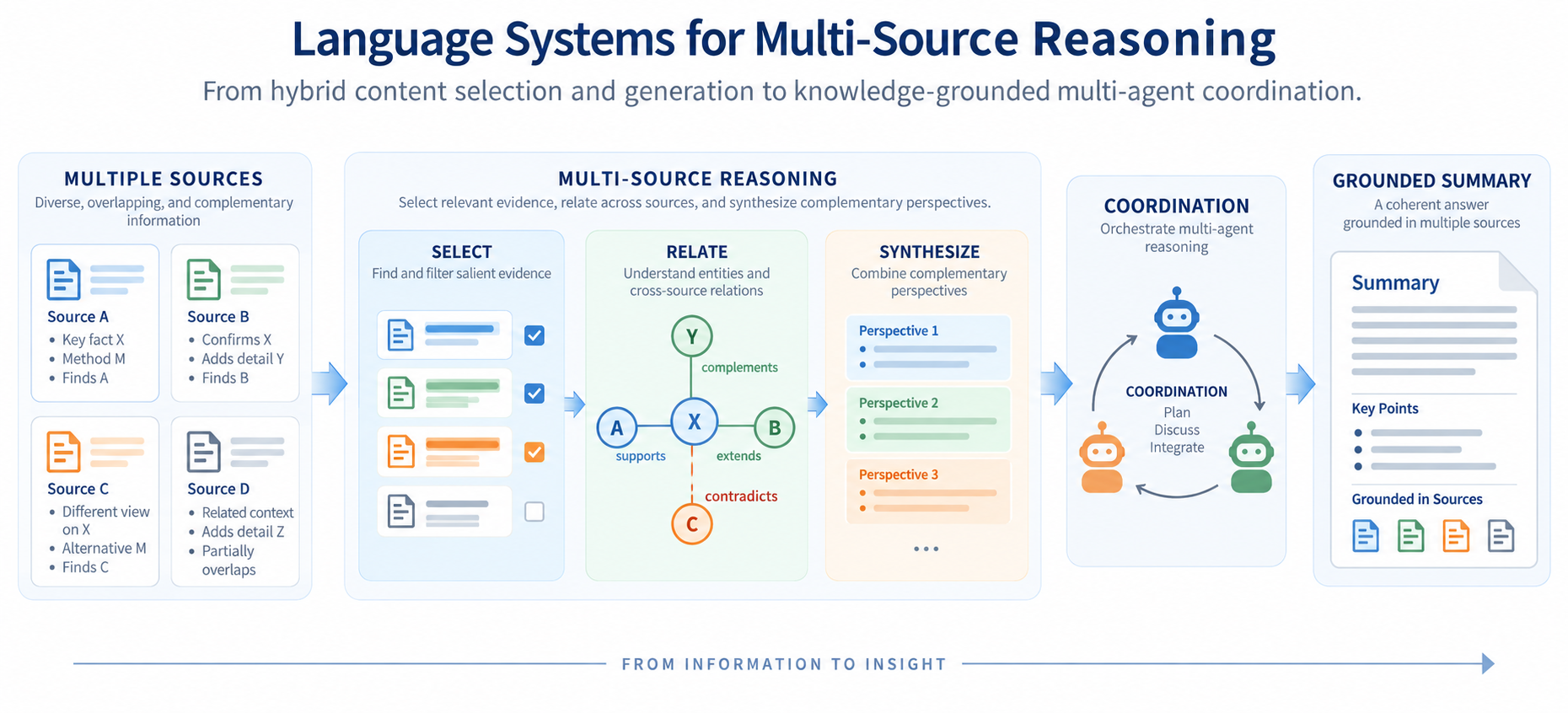Screen dimensions: 1568x713
Task: Click green document under Grounded in Sources
Action: 1410,536
